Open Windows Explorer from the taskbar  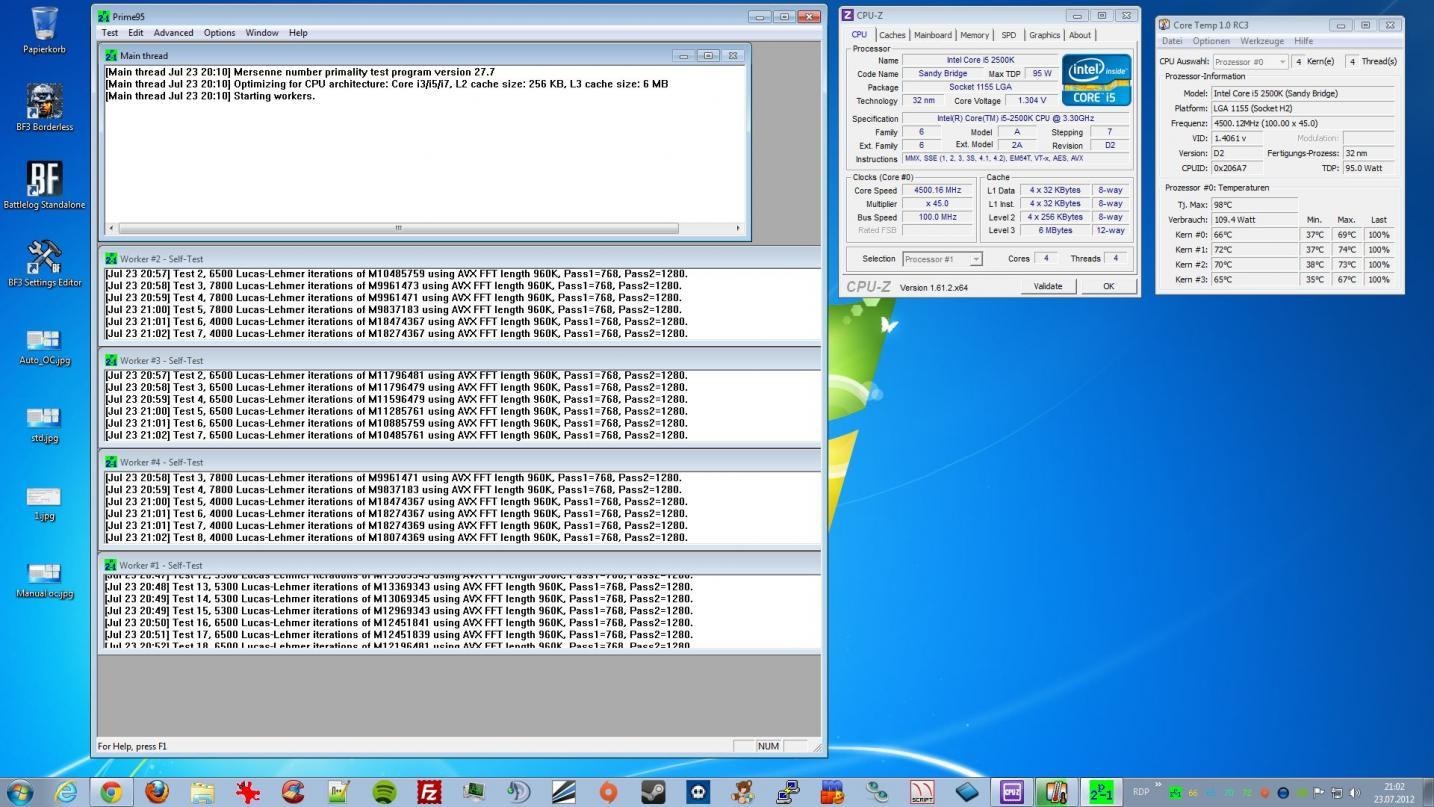202,792
